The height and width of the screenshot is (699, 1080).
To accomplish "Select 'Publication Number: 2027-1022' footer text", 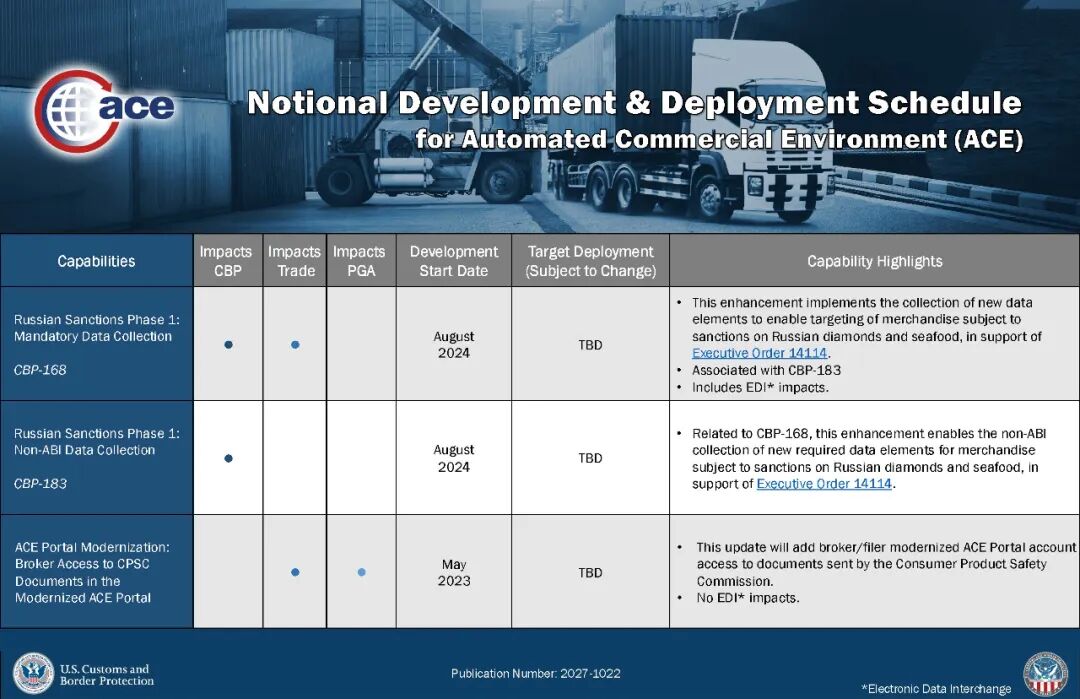I will pyautogui.click(x=536, y=674).
